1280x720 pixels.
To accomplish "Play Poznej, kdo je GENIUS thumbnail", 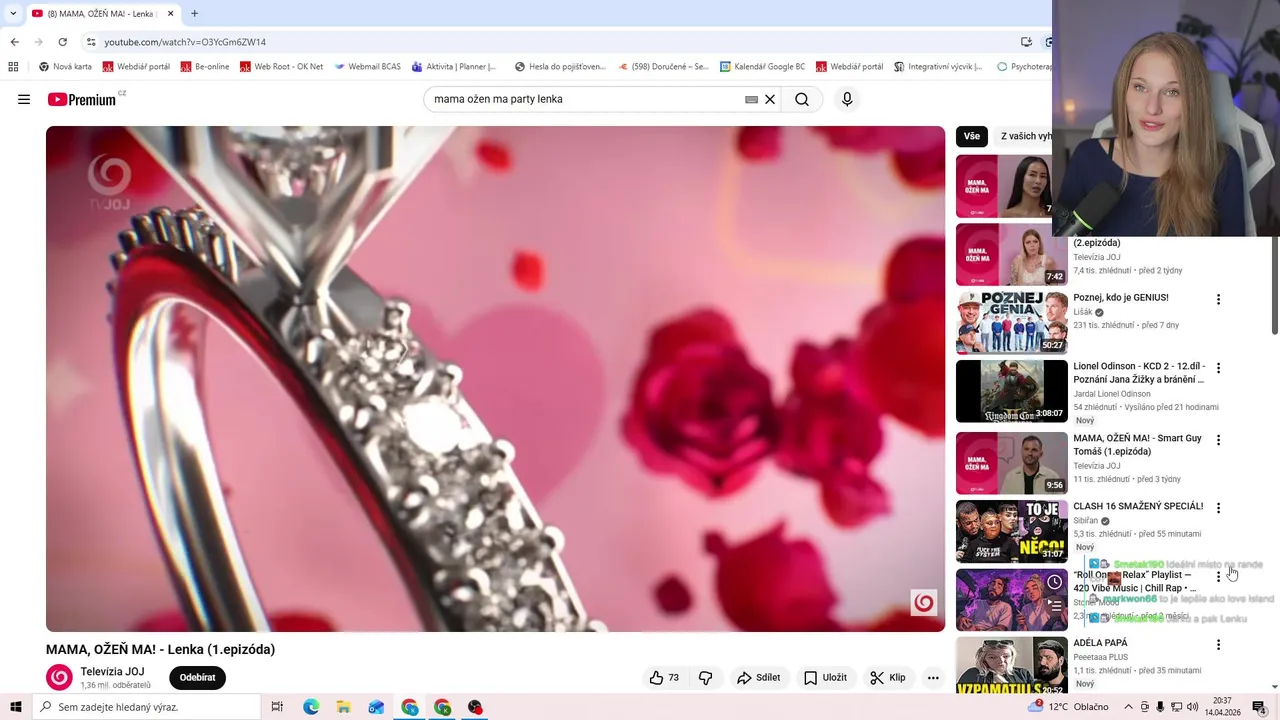I will pos(1012,322).
